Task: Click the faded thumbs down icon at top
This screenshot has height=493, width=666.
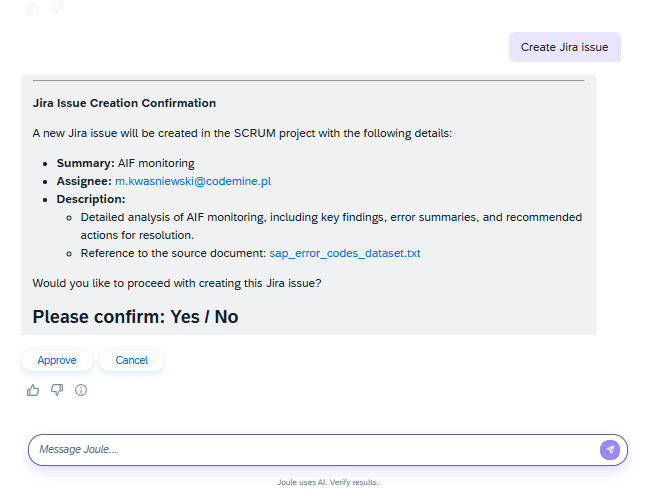Action: pyautogui.click(x=57, y=8)
